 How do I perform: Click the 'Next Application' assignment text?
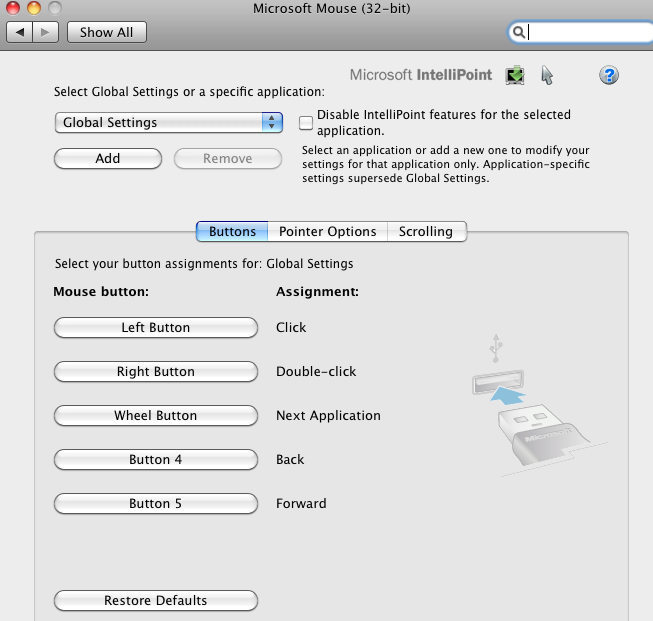point(328,416)
